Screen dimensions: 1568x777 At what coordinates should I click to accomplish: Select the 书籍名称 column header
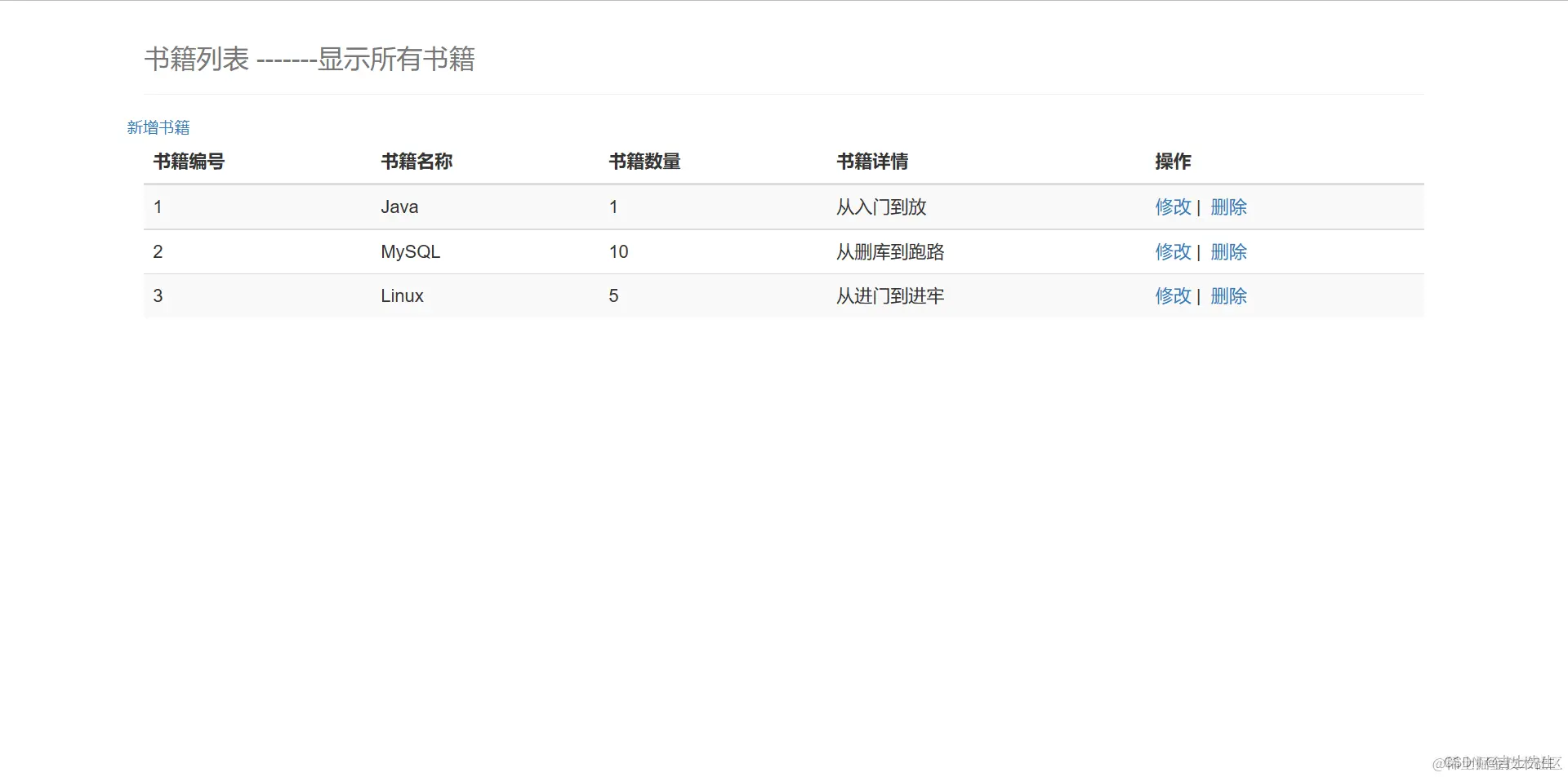(x=416, y=162)
